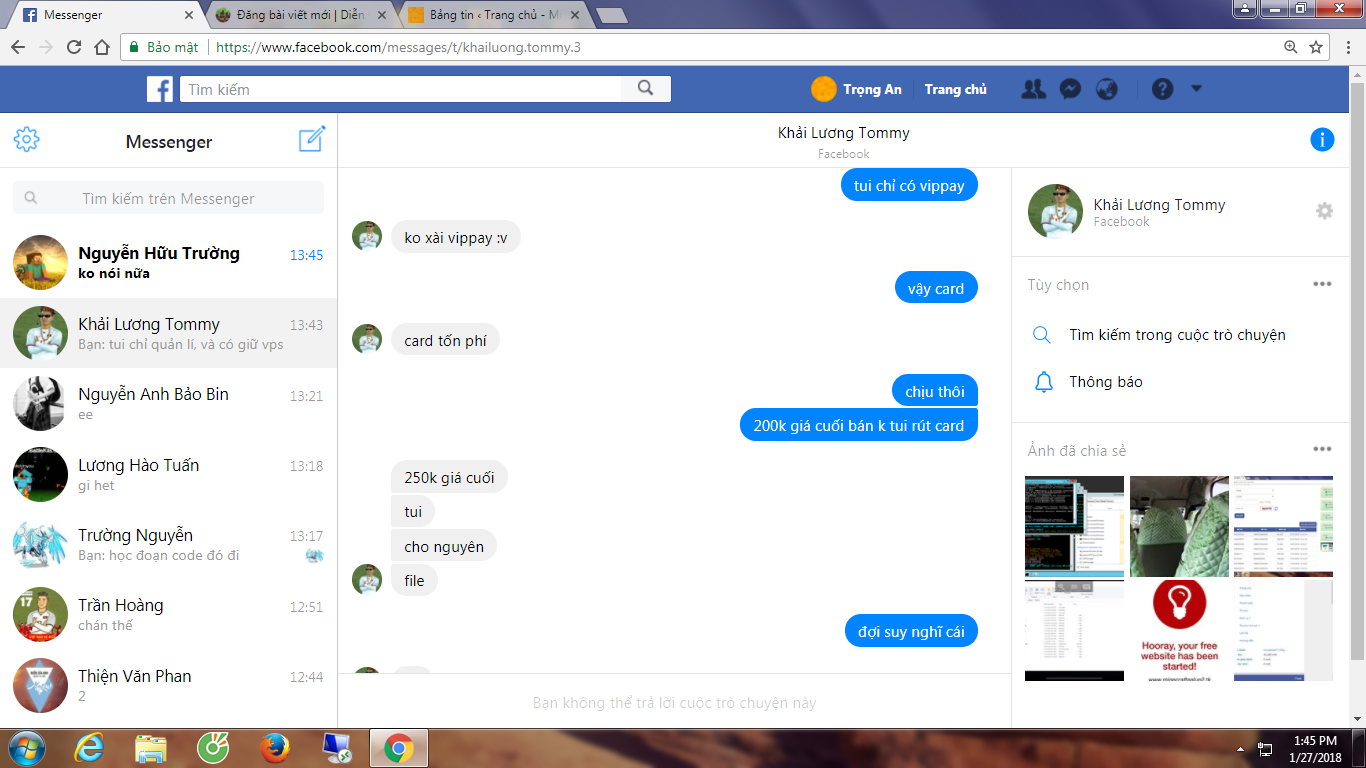Click the conversation info icon

click(x=1322, y=140)
